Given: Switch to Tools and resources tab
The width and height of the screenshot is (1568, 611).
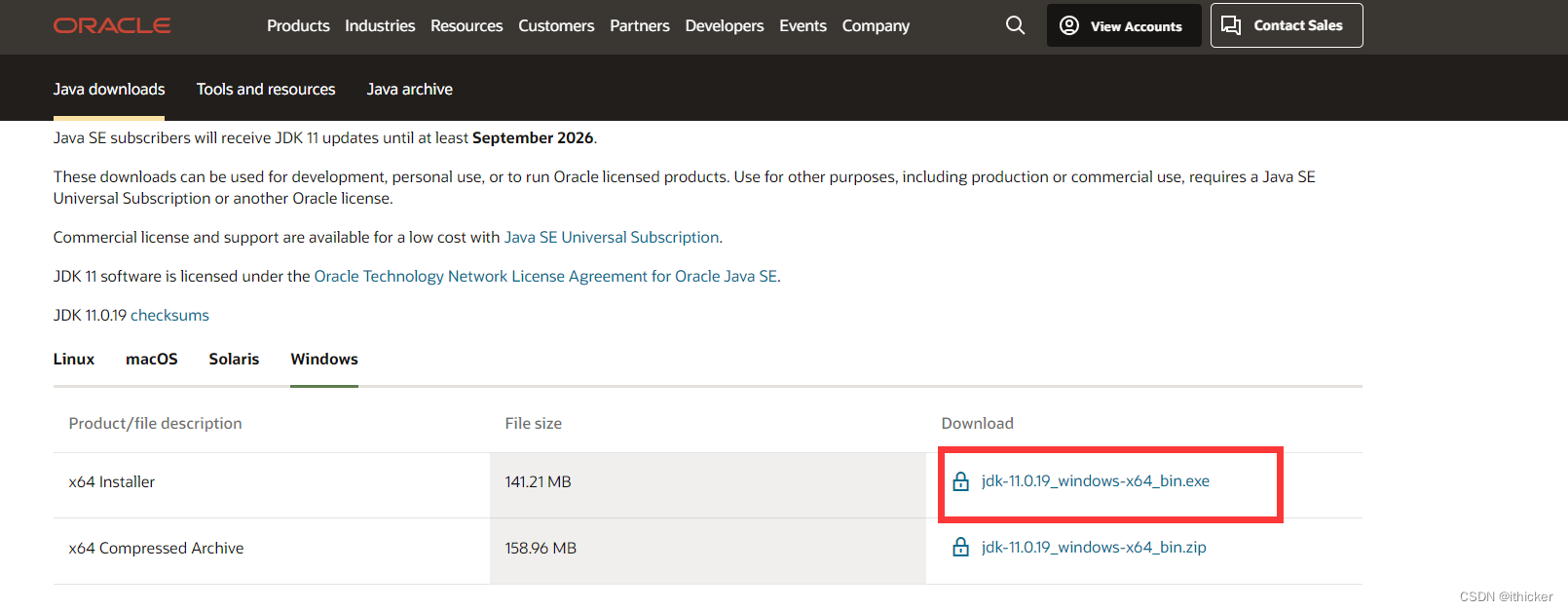Looking at the screenshot, I should point(266,89).
